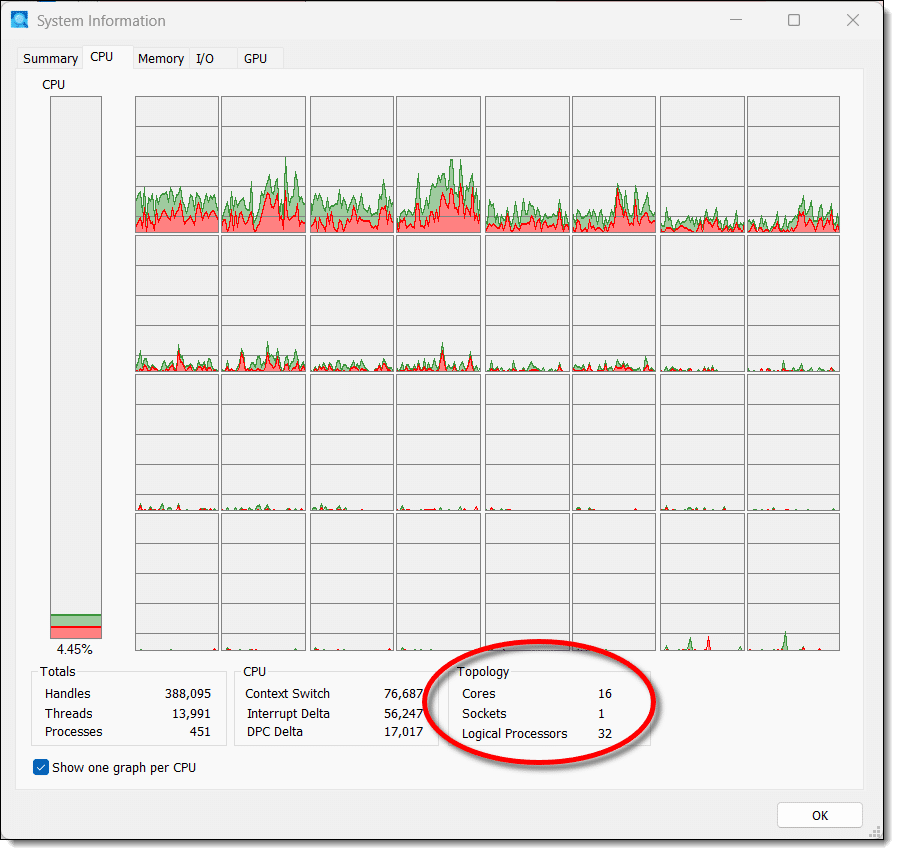Click the Logical Processors label
Viewport: 899px width, 855px height.
514,733
